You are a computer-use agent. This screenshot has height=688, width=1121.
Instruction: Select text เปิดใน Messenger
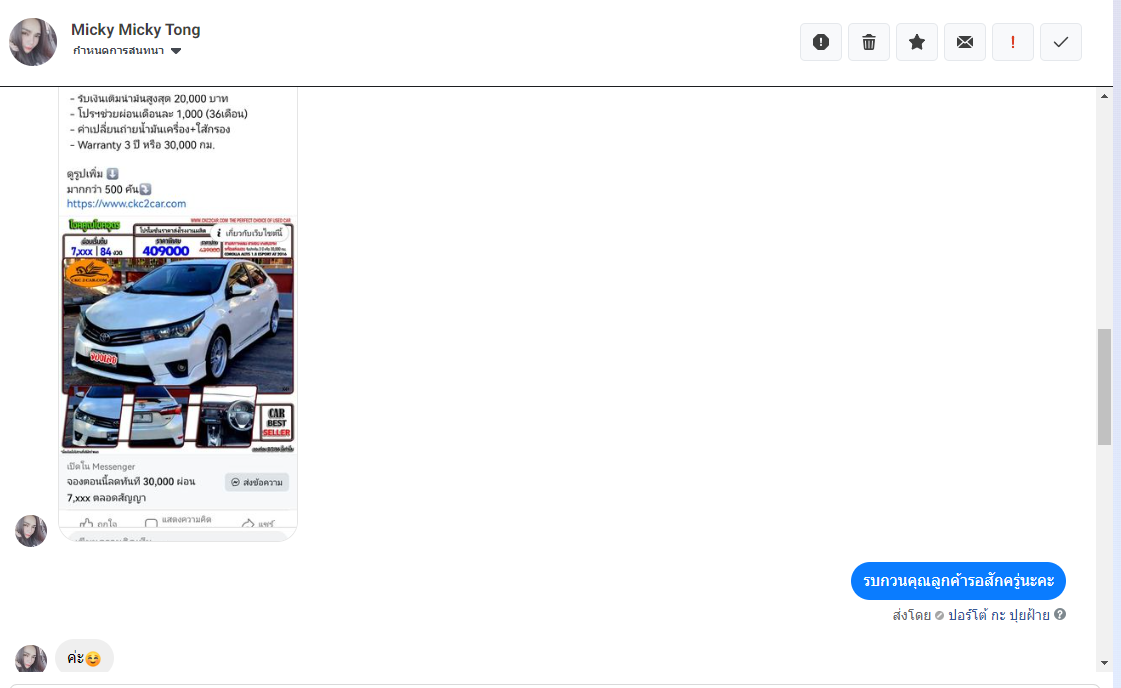click(x=101, y=466)
